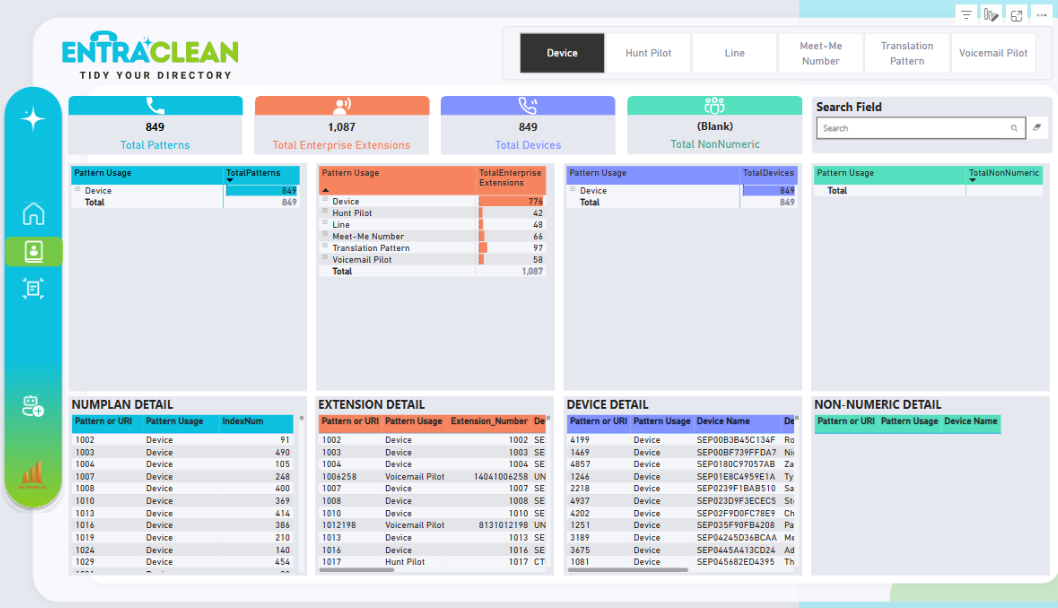Select row 4937 in Device Detail
1058x608 pixels.
(681, 501)
